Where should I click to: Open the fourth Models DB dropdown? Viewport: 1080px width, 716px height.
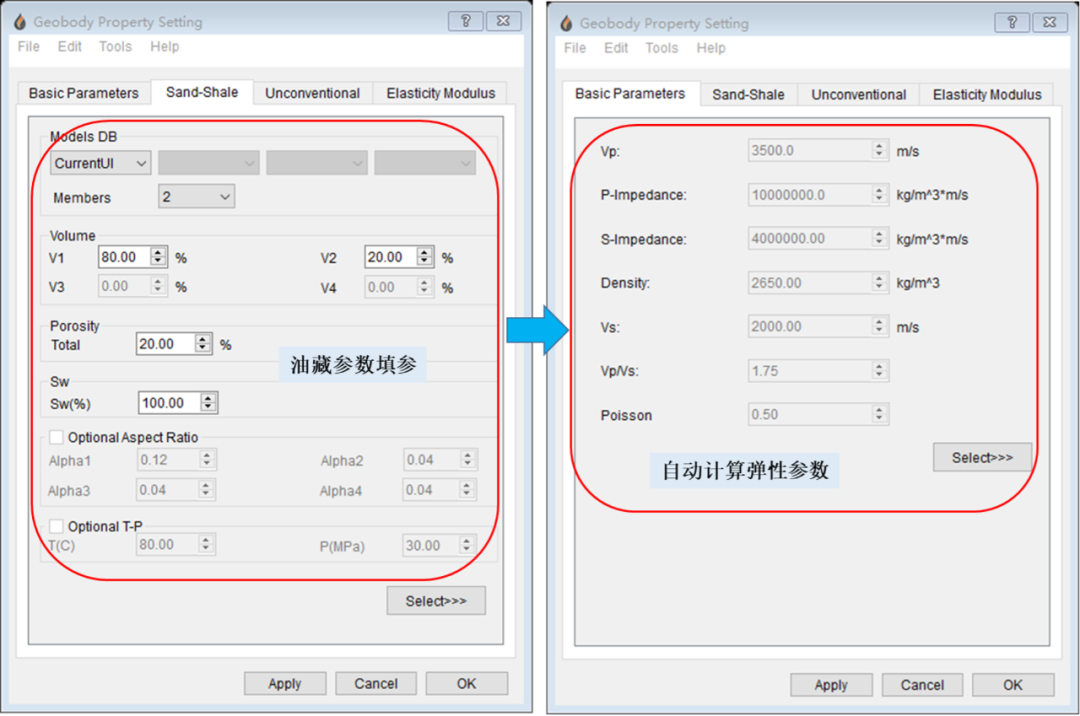click(x=425, y=163)
